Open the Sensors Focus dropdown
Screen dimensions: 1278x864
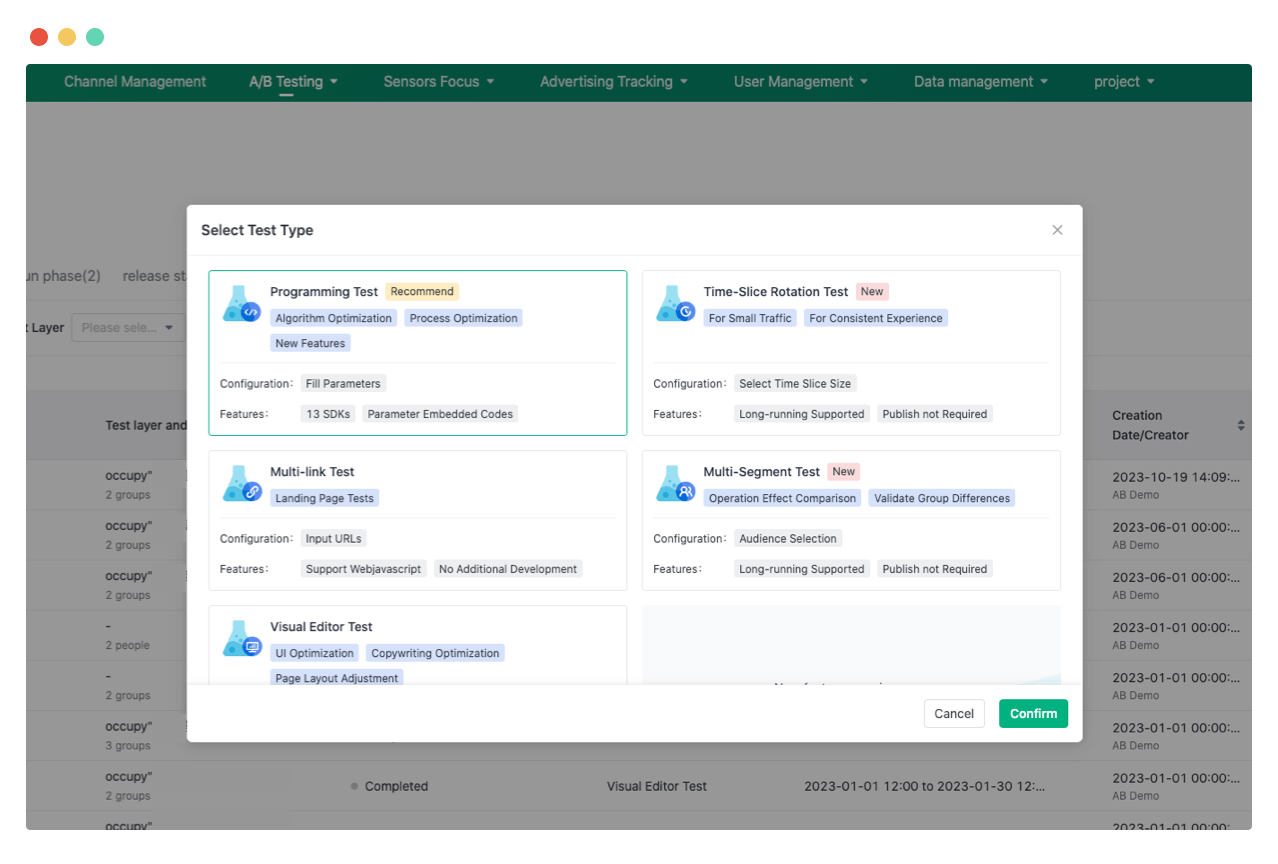pos(438,82)
